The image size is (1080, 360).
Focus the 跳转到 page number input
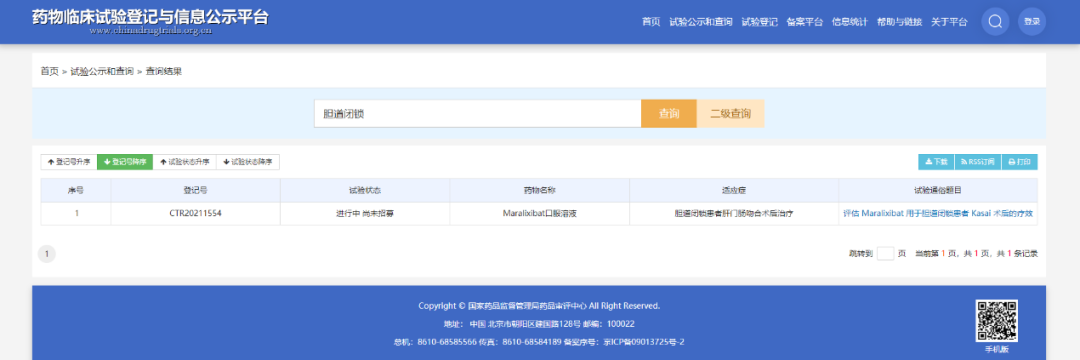pyautogui.click(x=885, y=253)
